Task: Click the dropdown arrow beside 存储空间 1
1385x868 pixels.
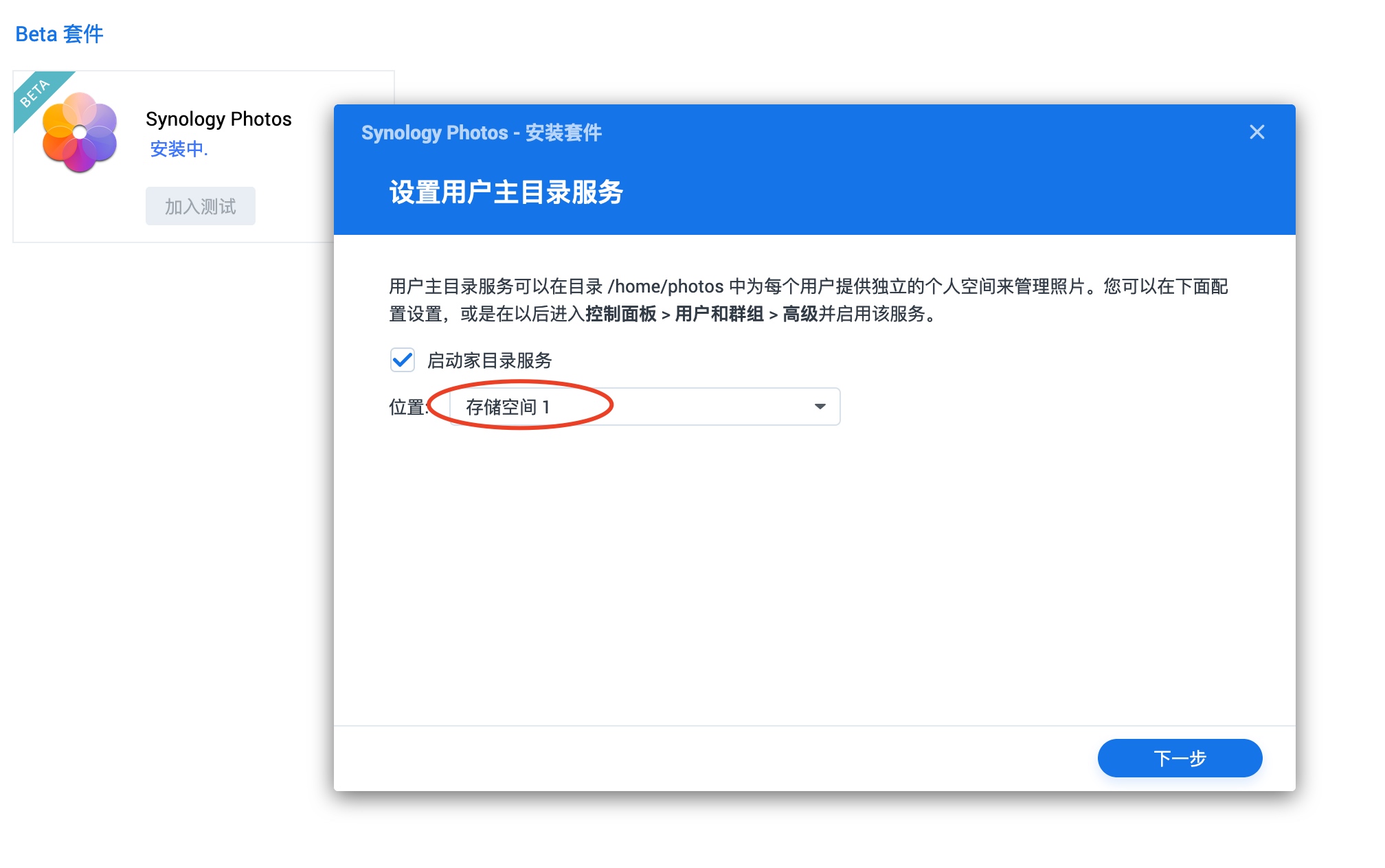Action: 820,407
